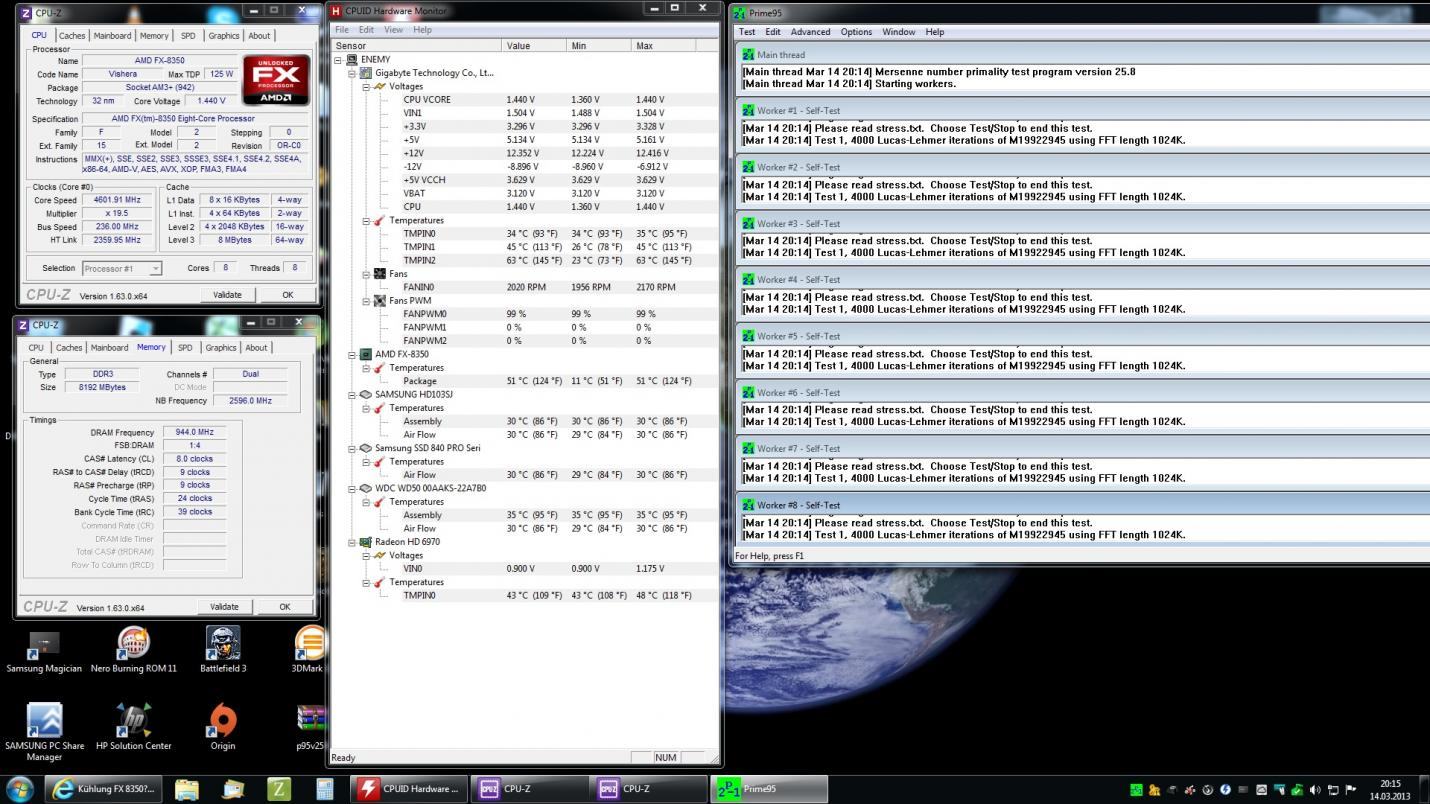
Task: Collapse the SAMSUNG HD103SJ node
Action: click(352, 394)
